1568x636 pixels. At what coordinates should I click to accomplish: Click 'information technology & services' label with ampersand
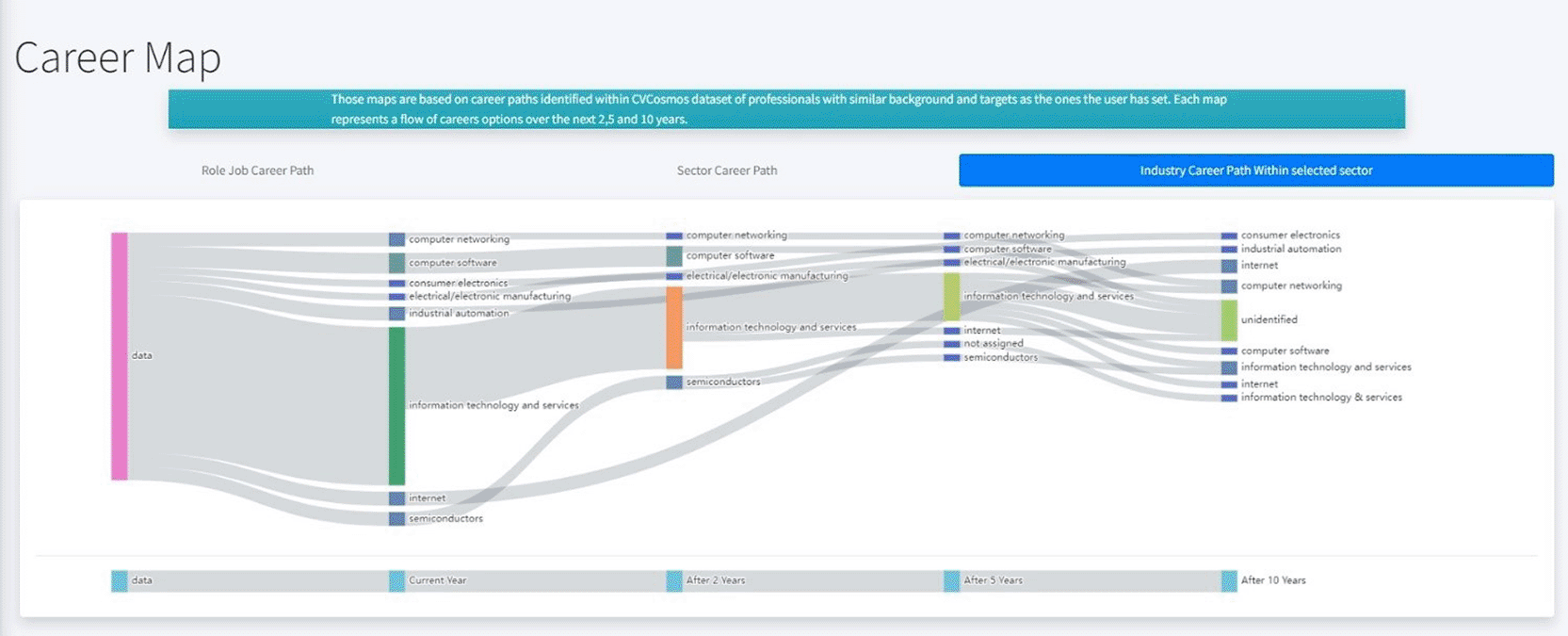1321,398
